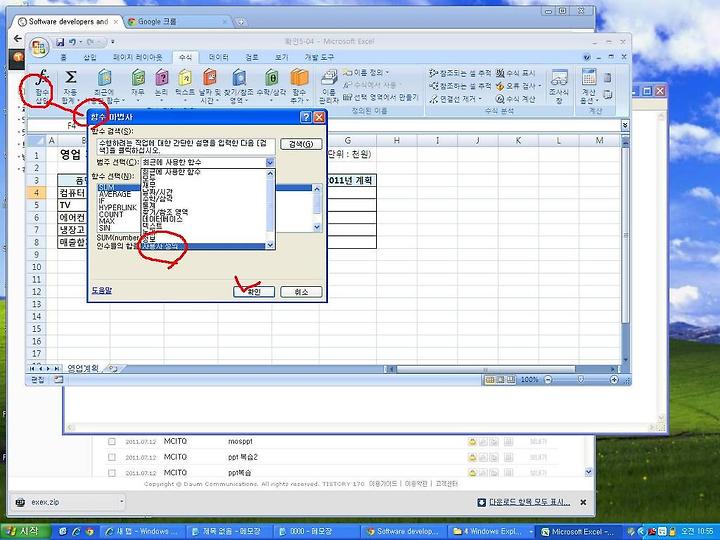The width and height of the screenshot is (720, 540).
Task: Click the Windows 시작 Start button
Action: pyautogui.click(x=27, y=531)
